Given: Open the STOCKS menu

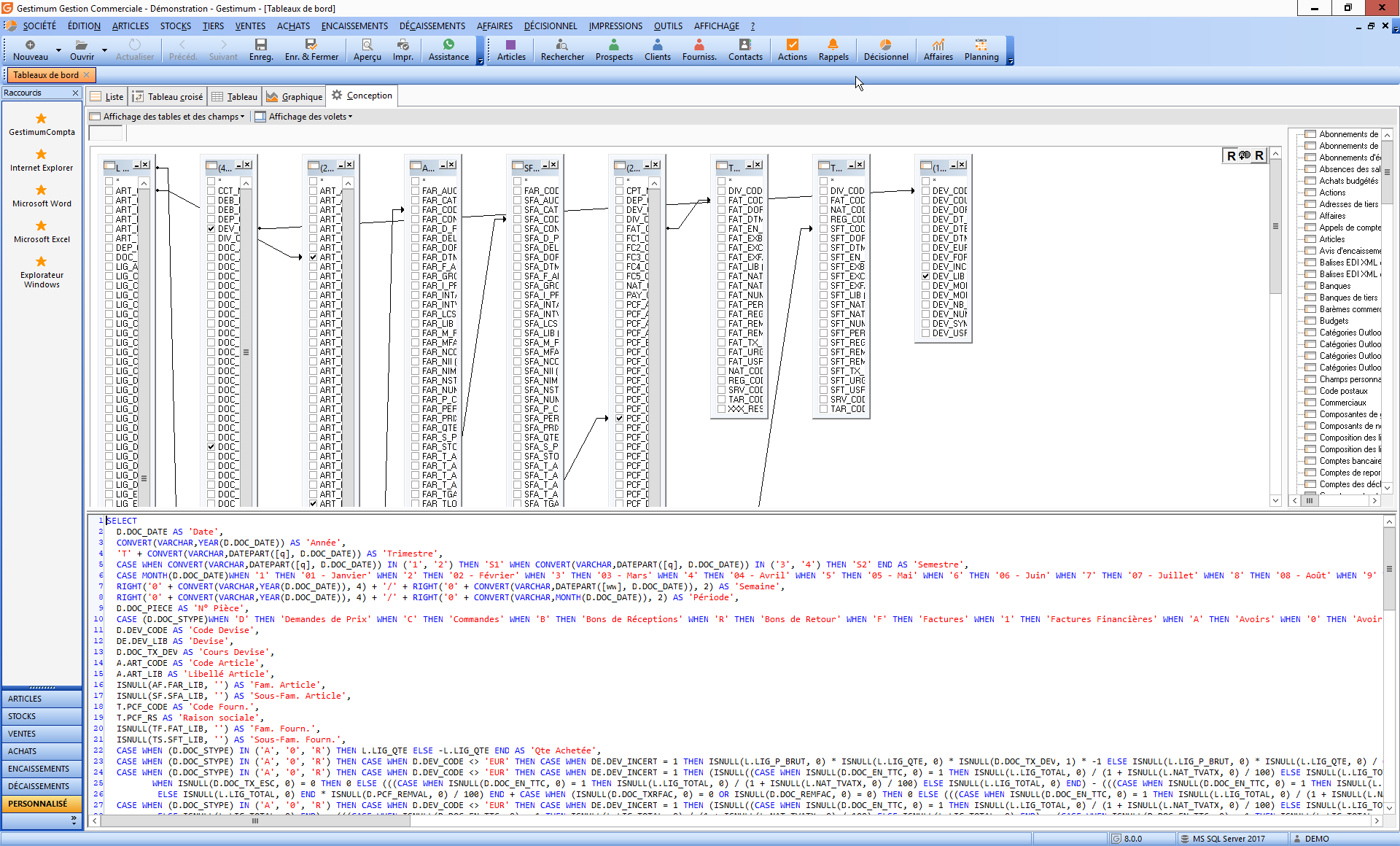Looking at the screenshot, I should pos(175,26).
